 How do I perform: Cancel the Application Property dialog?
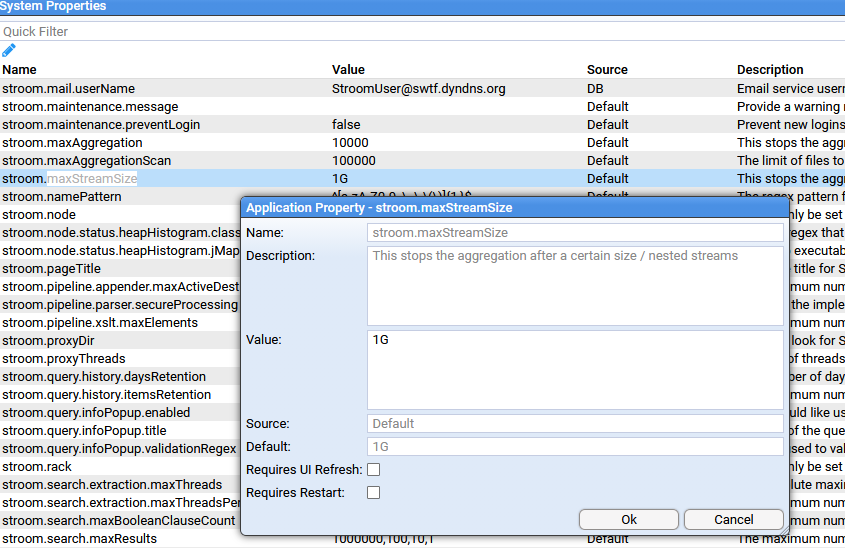pyautogui.click(x=733, y=520)
